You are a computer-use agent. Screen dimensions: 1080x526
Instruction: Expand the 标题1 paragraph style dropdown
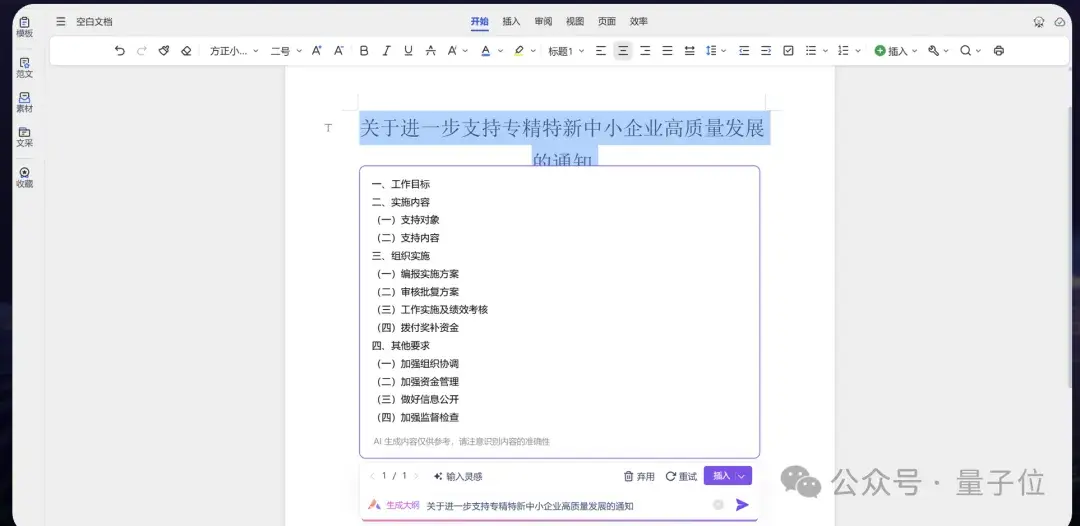click(565, 51)
